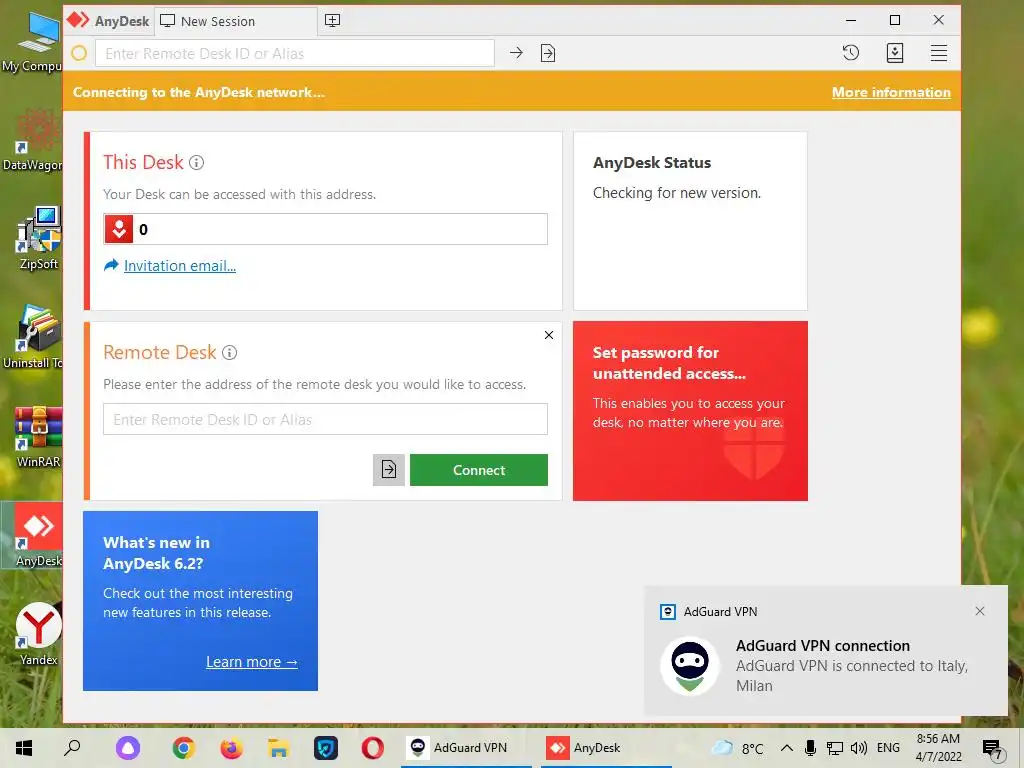Launch Google Chrome from the taskbar
The width and height of the screenshot is (1024, 768).
[184, 748]
